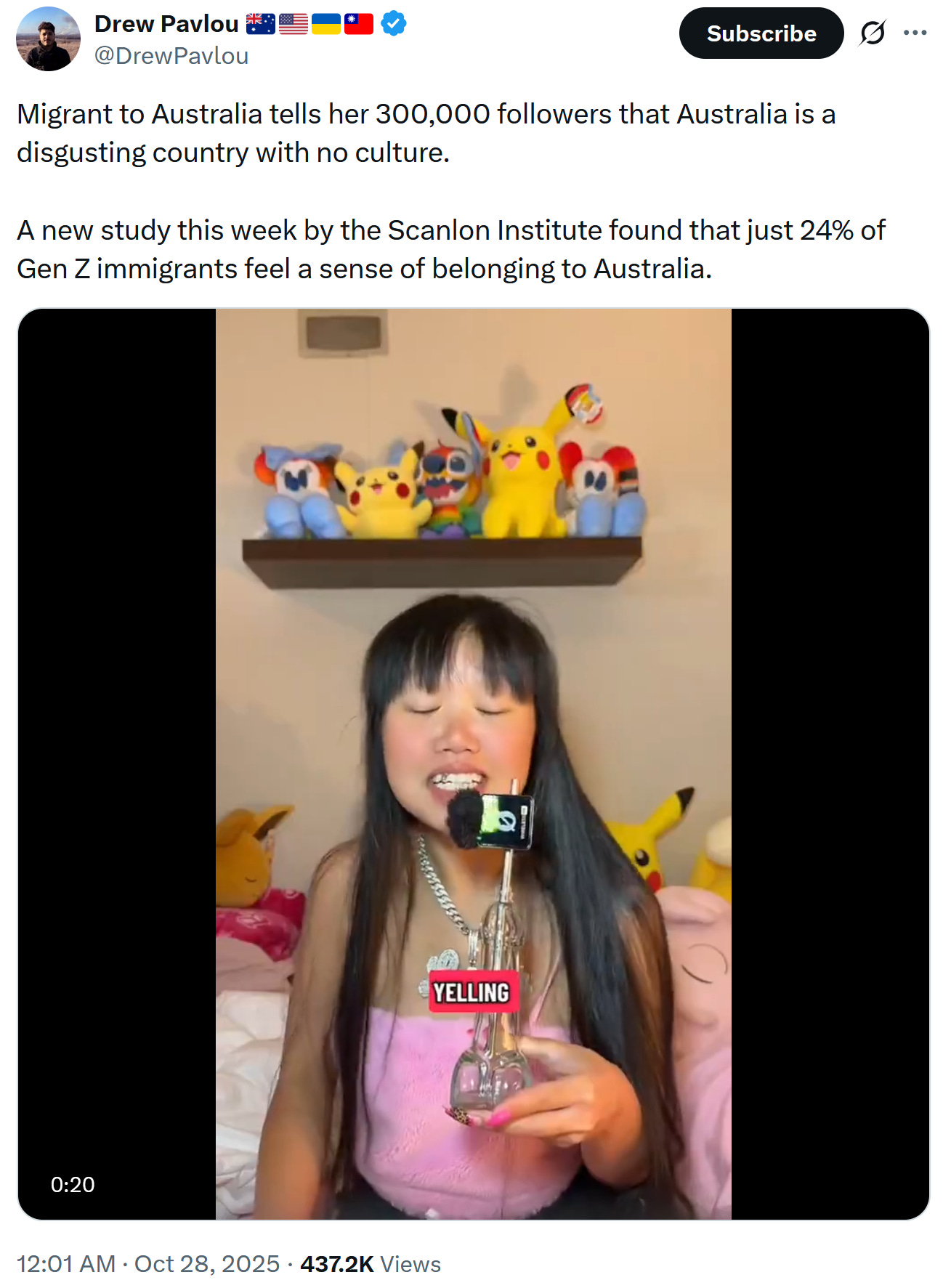Open the @DrewPavlou handle link
The height and width of the screenshot is (1288, 951).
[x=171, y=56]
